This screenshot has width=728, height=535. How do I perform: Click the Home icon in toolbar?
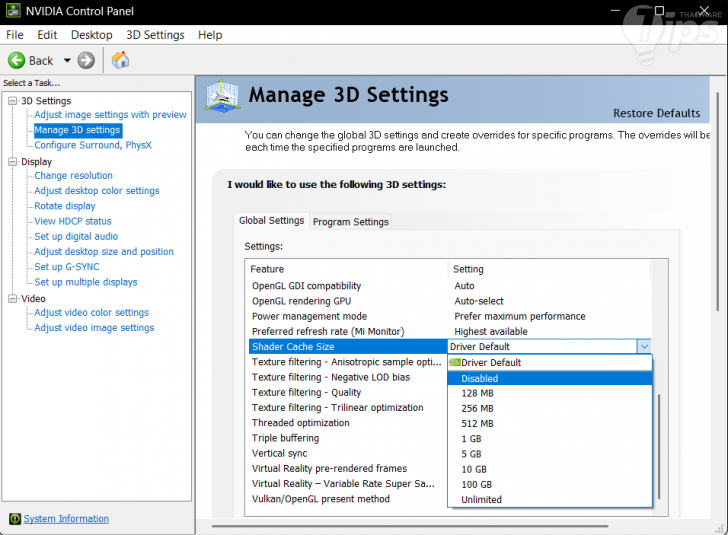[x=120, y=60]
